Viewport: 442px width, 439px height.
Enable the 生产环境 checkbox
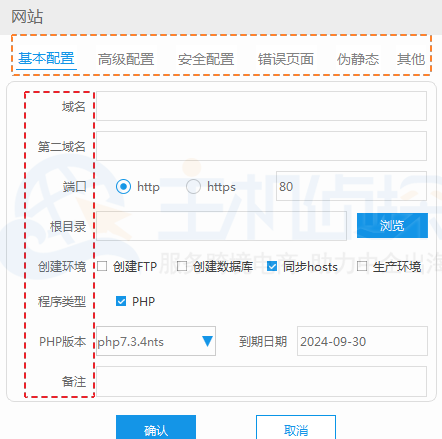[x=362, y=266]
